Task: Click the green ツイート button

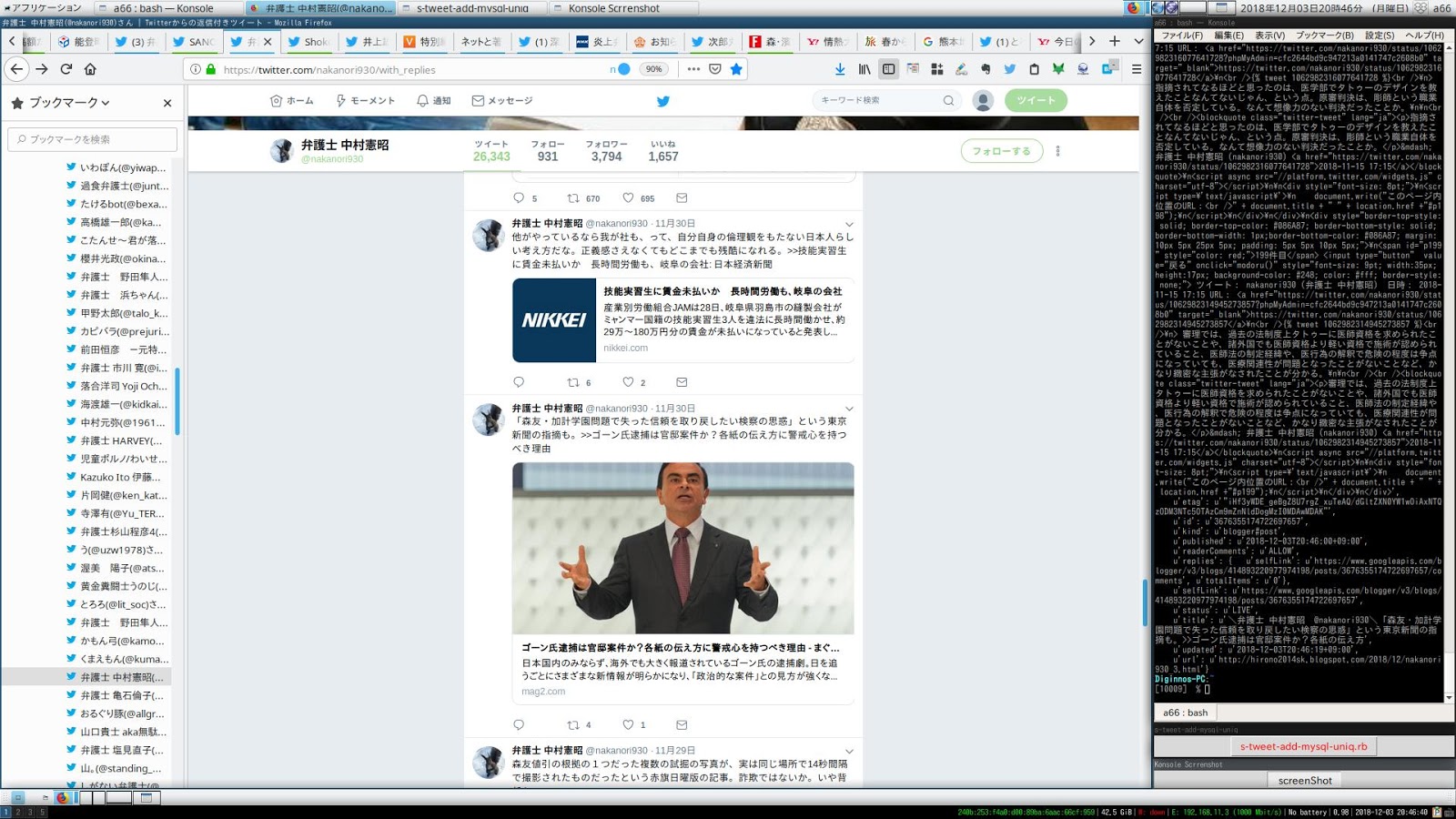Action: (x=1036, y=100)
